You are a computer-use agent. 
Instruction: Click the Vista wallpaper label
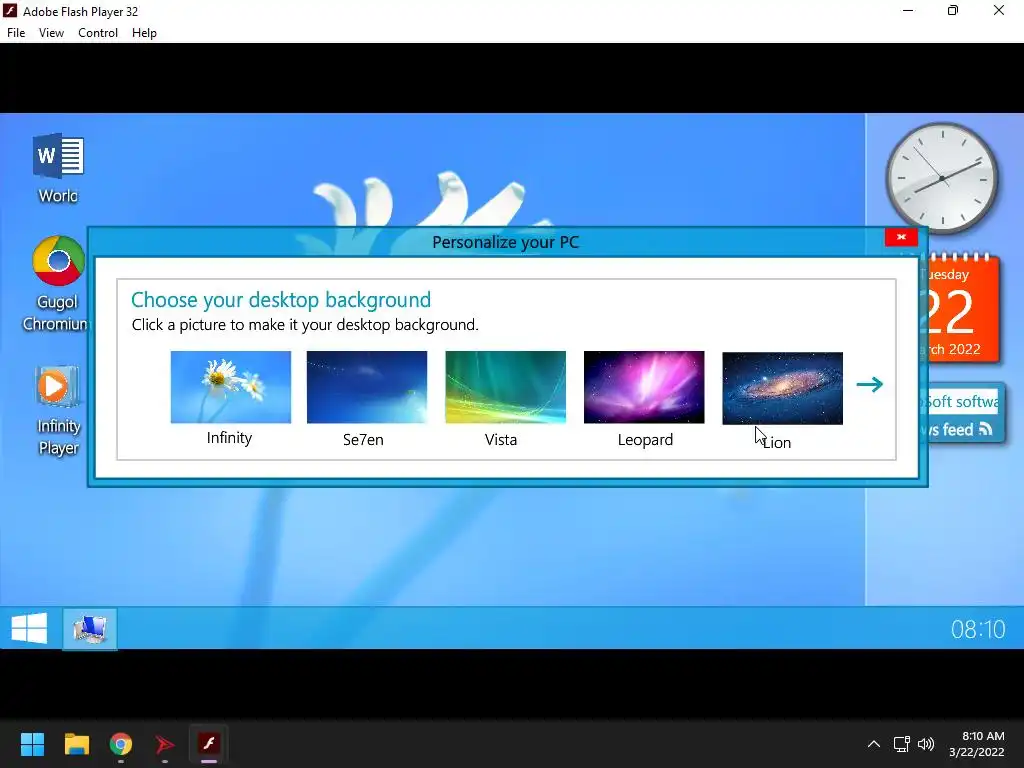coord(501,440)
